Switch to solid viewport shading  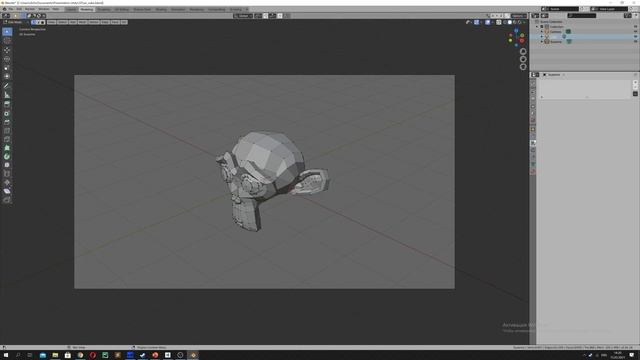[510, 22]
